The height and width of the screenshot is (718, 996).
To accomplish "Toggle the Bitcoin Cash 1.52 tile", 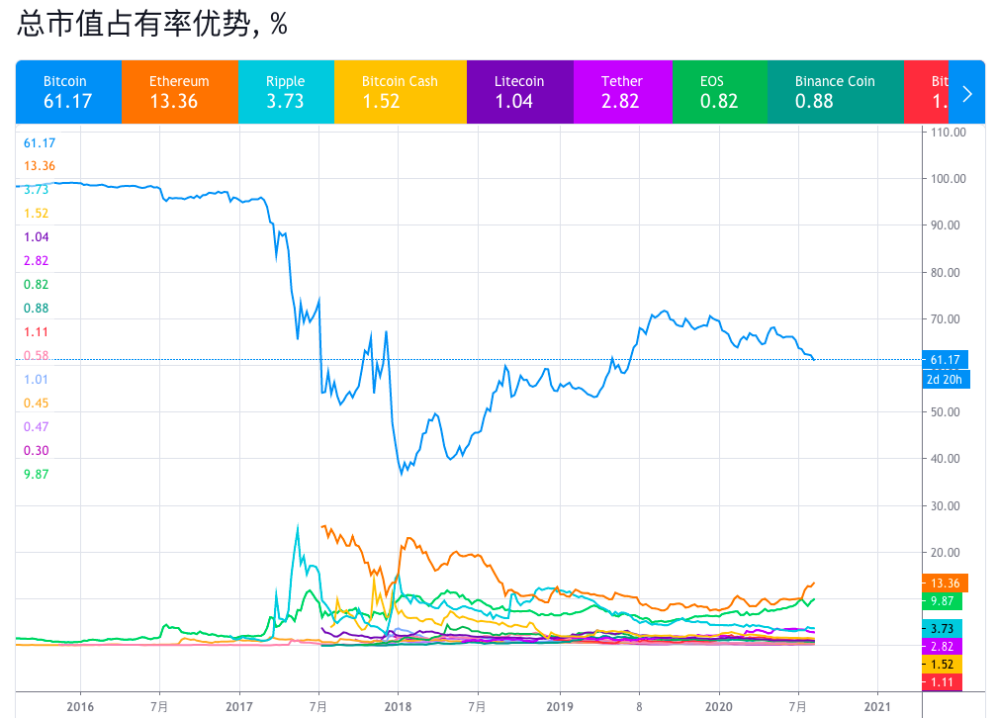I will pyautogui.click(x=400, y=92).
